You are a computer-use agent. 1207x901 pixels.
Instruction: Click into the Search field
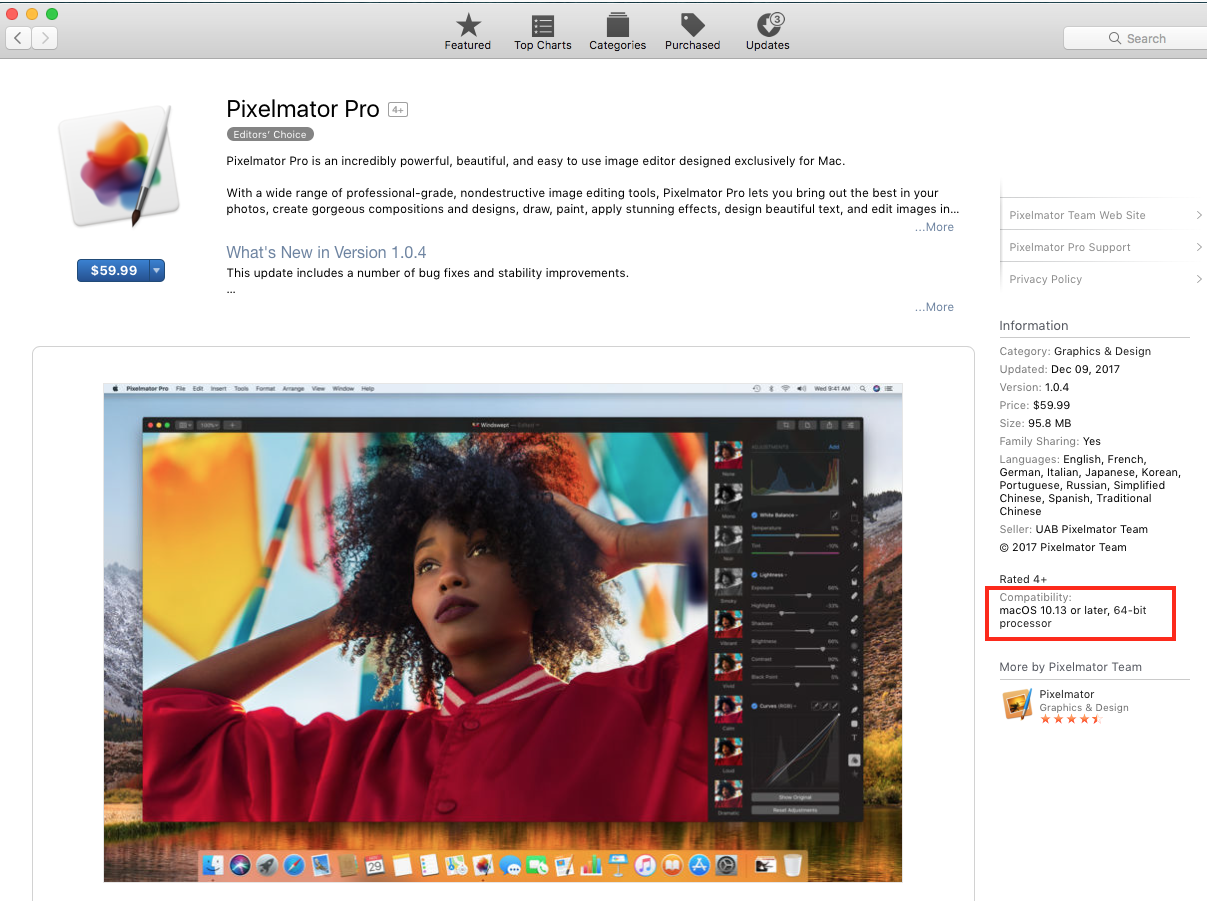pos(1135,38)
